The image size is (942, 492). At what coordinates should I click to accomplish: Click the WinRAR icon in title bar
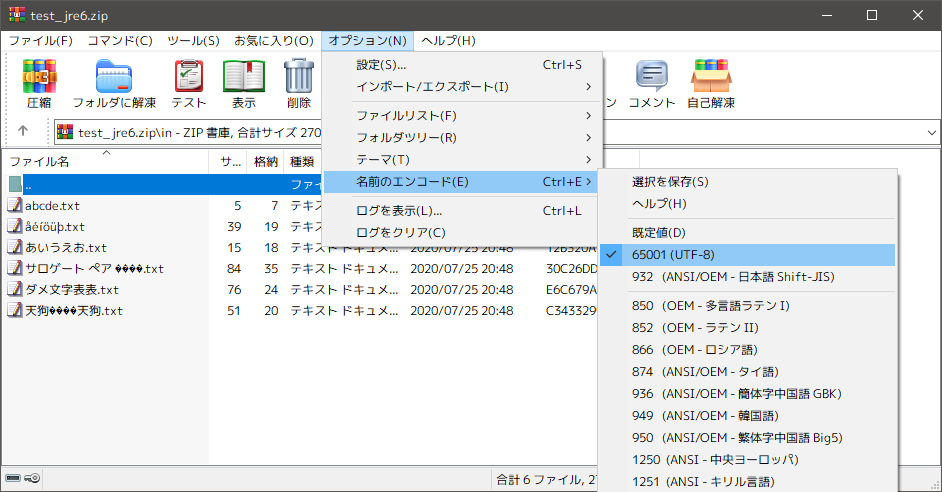(x=17, y=15)
